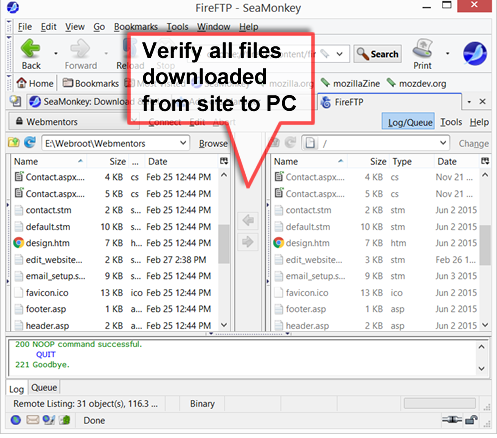Click the SeaMonkey throbber logo icon
The image size is (497, 438).
475,53
